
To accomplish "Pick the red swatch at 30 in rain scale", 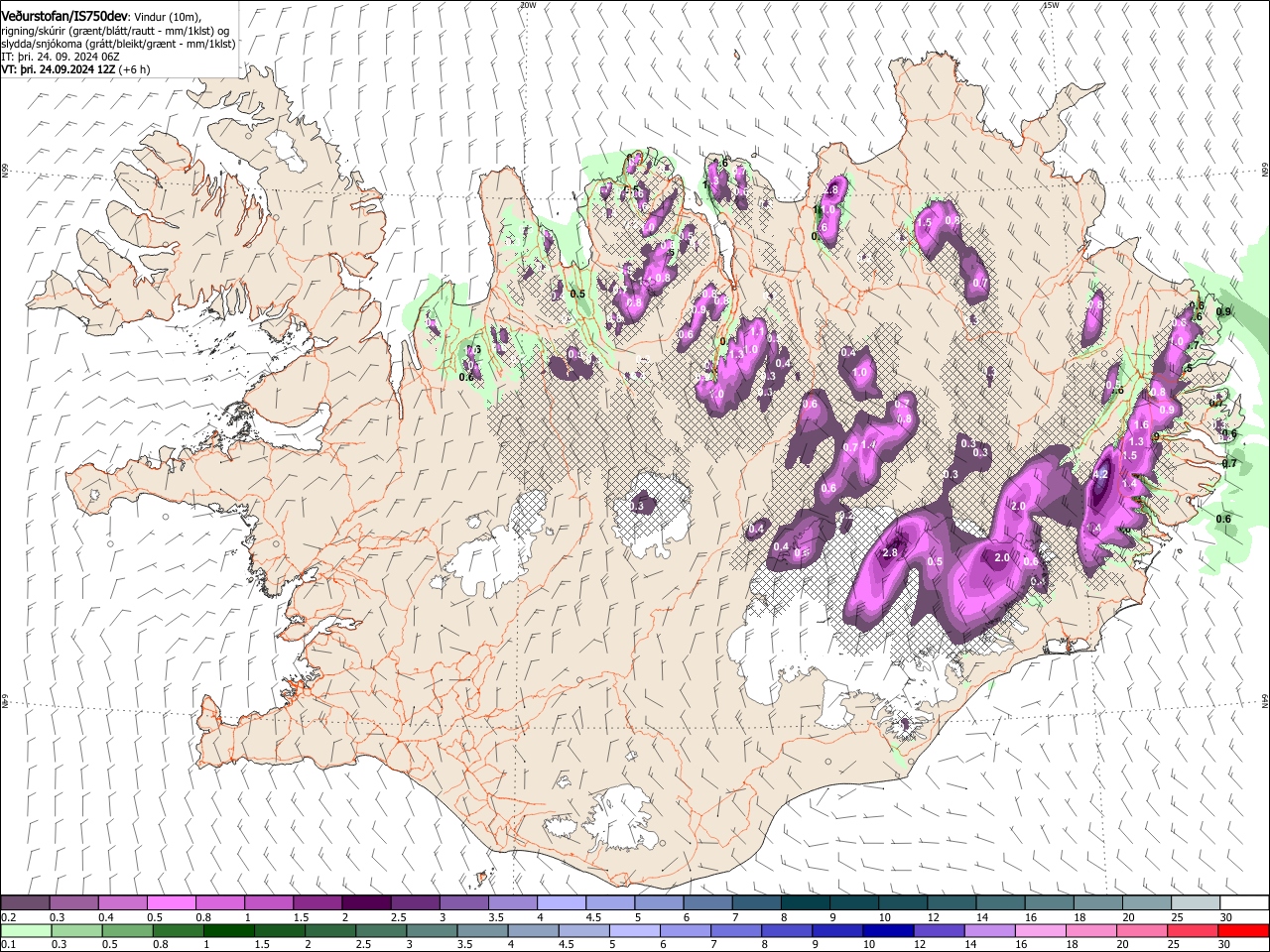I will tap(1244, 930).
